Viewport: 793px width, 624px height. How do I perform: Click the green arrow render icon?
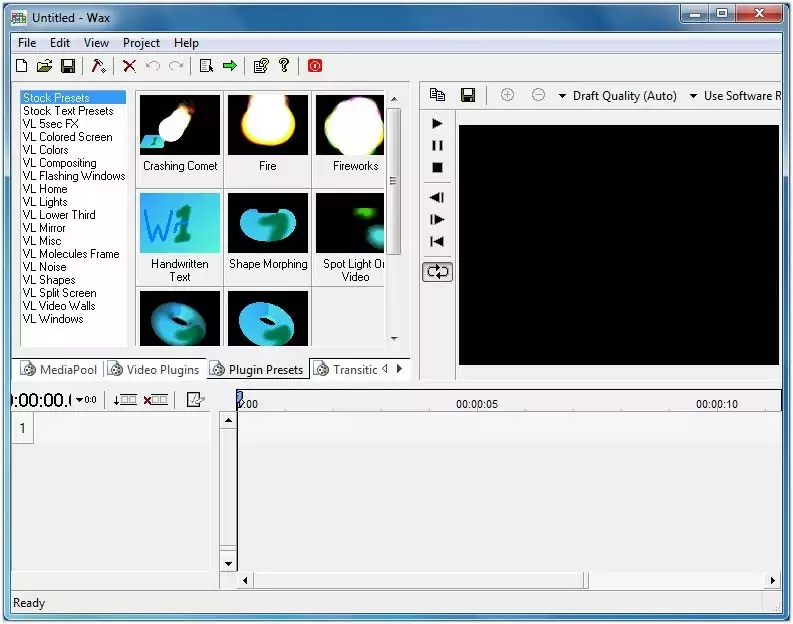click(x=230, y=66)
